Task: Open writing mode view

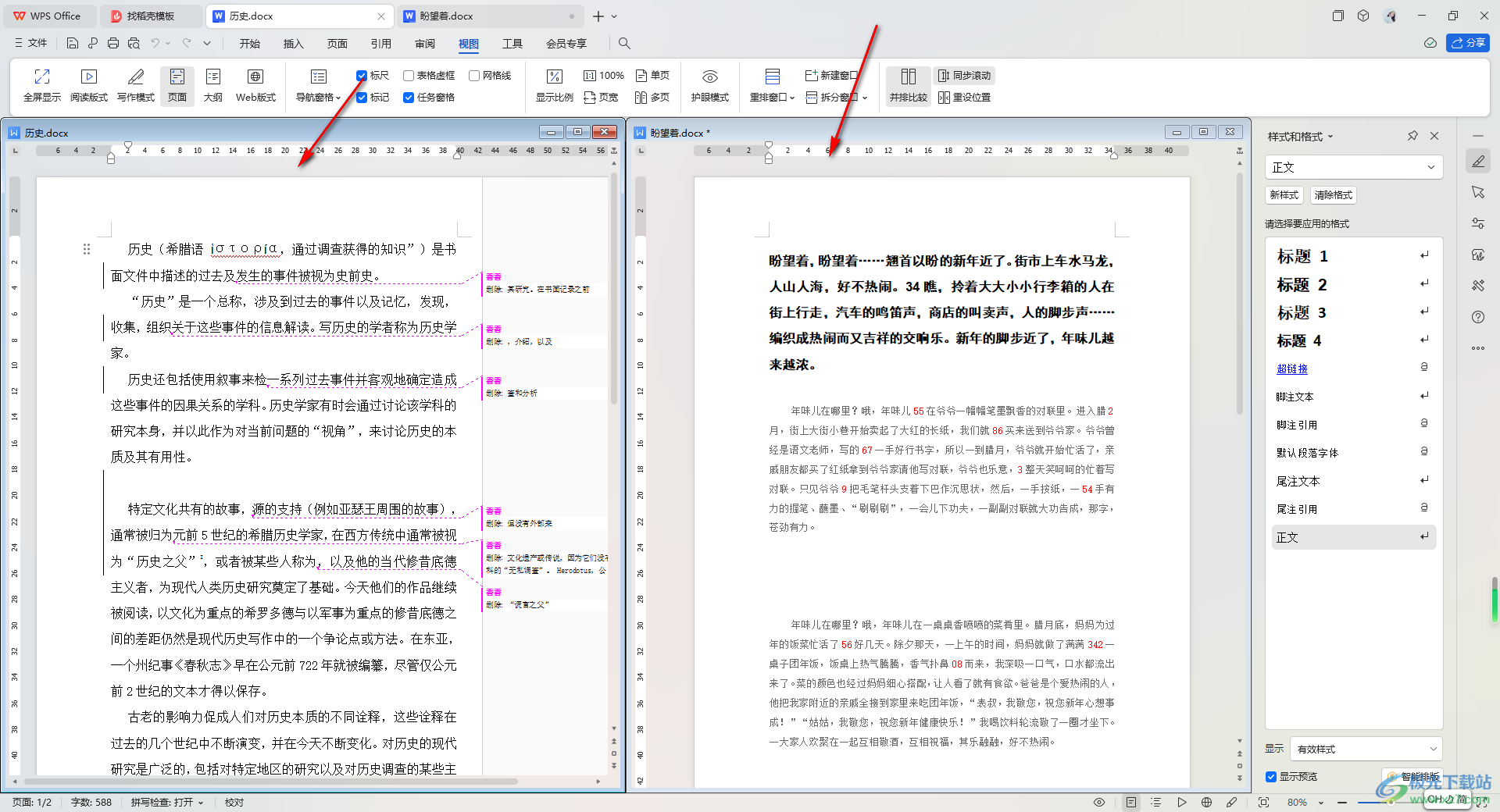Action: [136, 85]
